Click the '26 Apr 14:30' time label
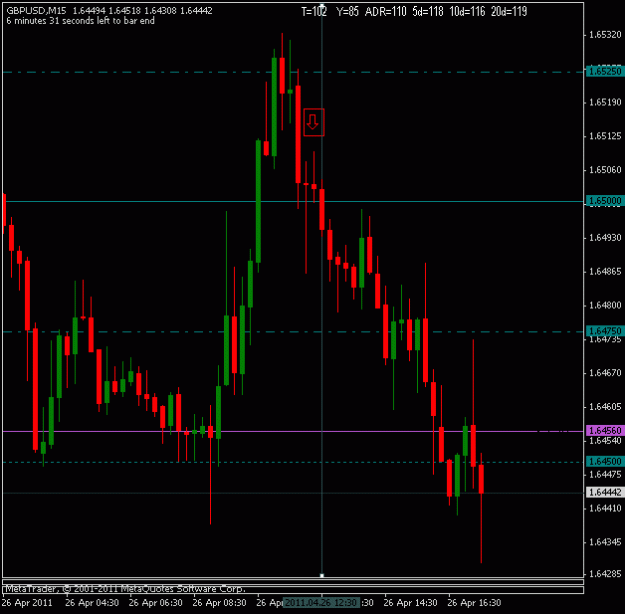Screen dimensions: 625x614 (411, 602)
